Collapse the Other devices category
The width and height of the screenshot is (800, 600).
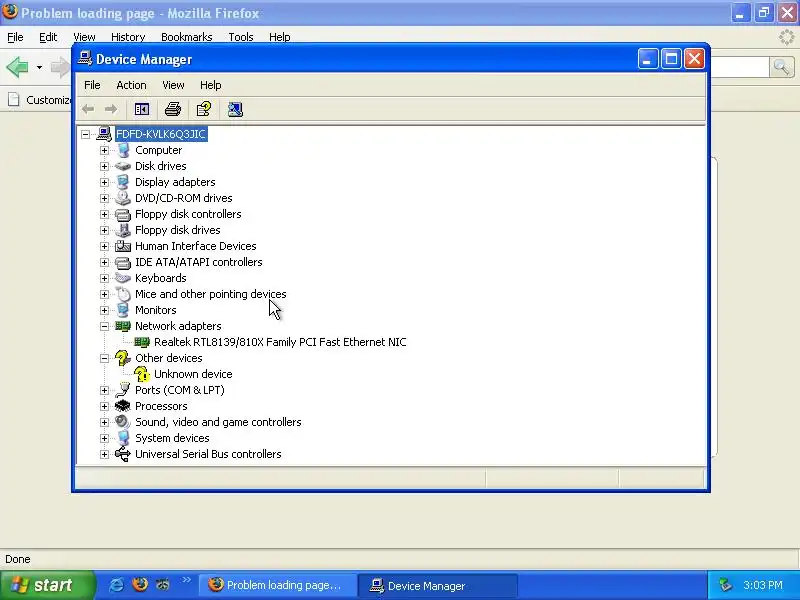pyautogui.click(x=105, y=358)
